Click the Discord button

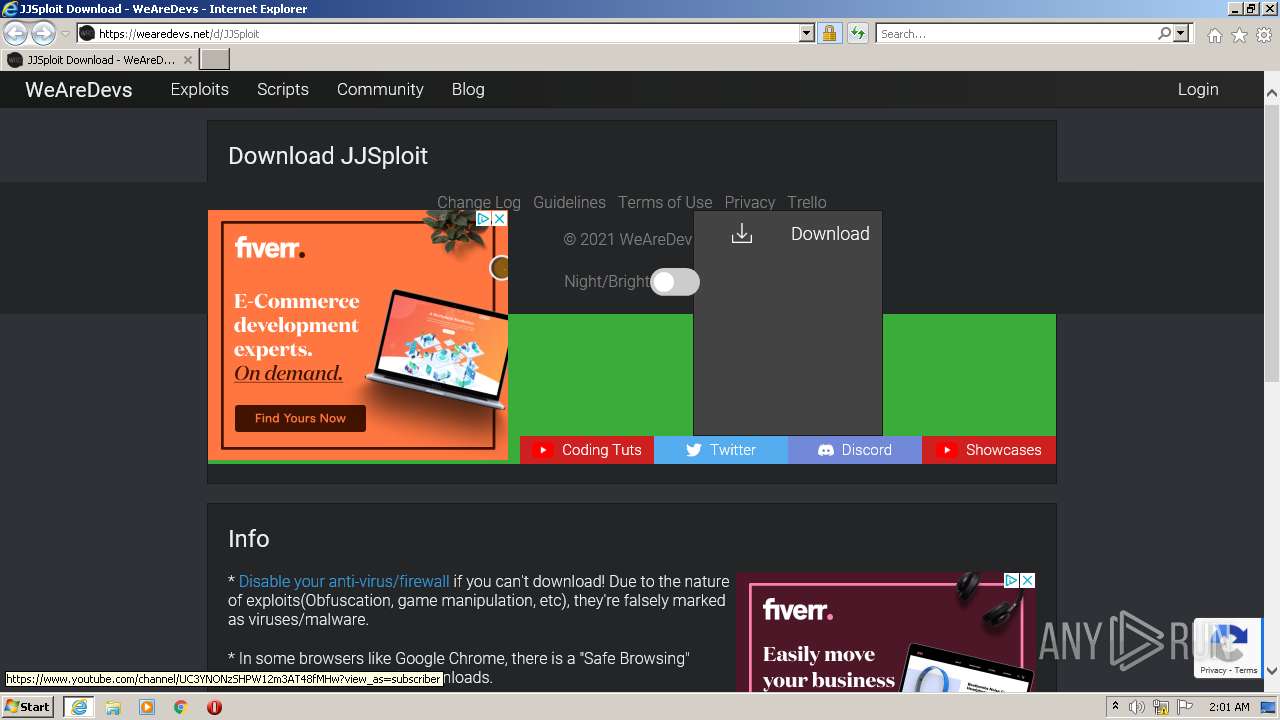[855, 450]
